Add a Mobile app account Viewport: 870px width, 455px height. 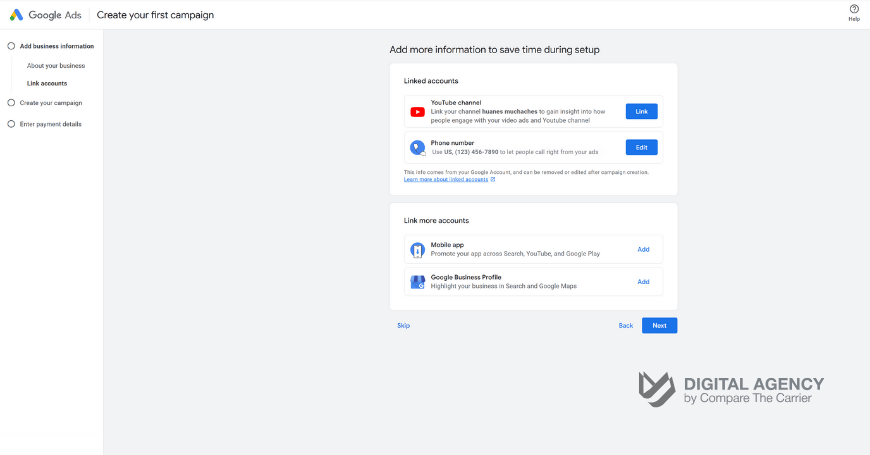point(643,250)
